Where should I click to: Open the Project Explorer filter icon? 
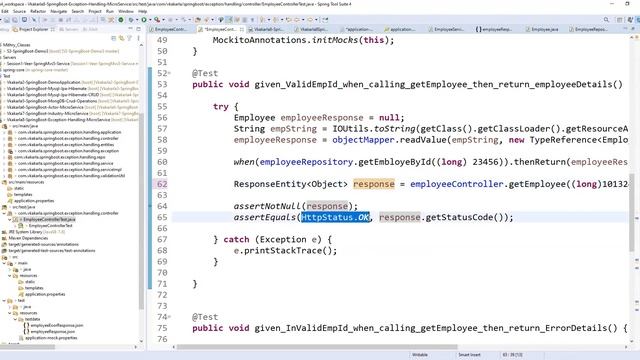point(129,38)
